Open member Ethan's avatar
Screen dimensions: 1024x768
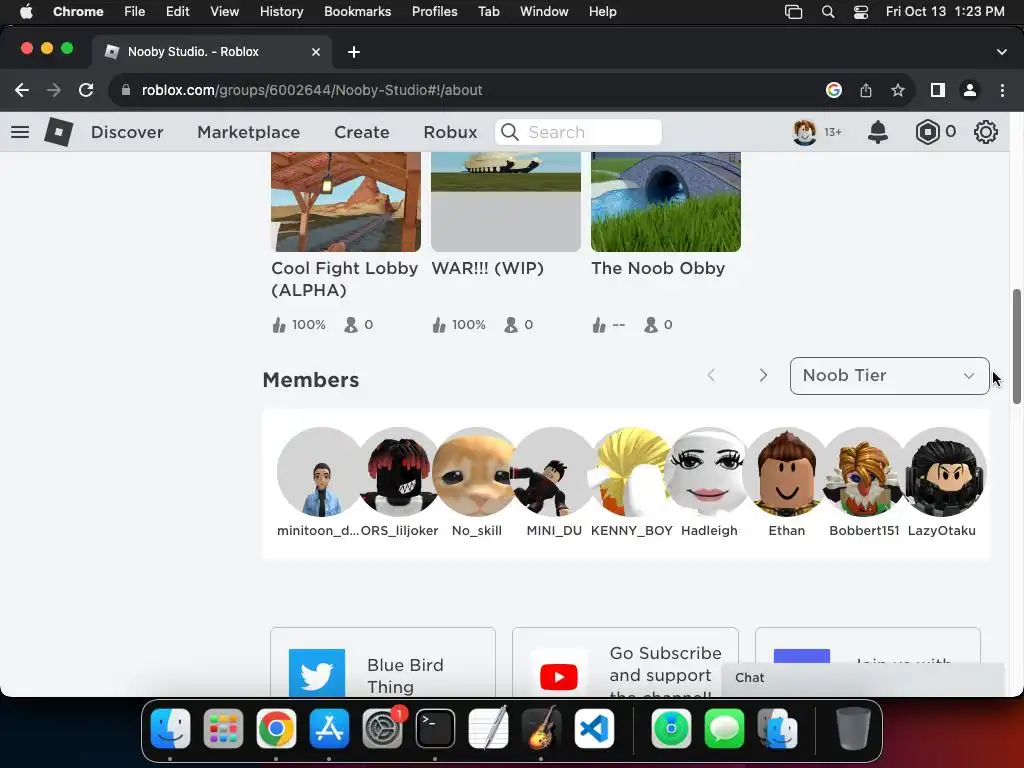[x=786, y=472]
